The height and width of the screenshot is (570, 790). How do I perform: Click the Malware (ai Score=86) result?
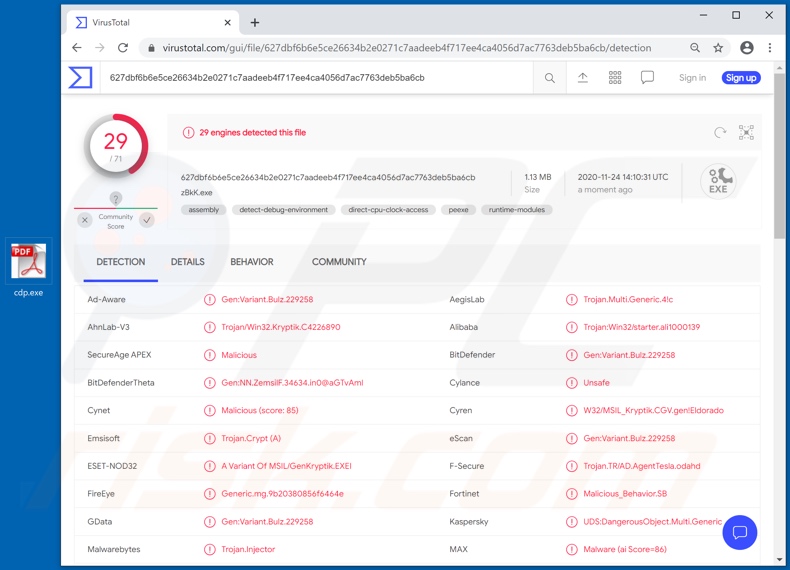pyautogui.click(x=625, y=549)
